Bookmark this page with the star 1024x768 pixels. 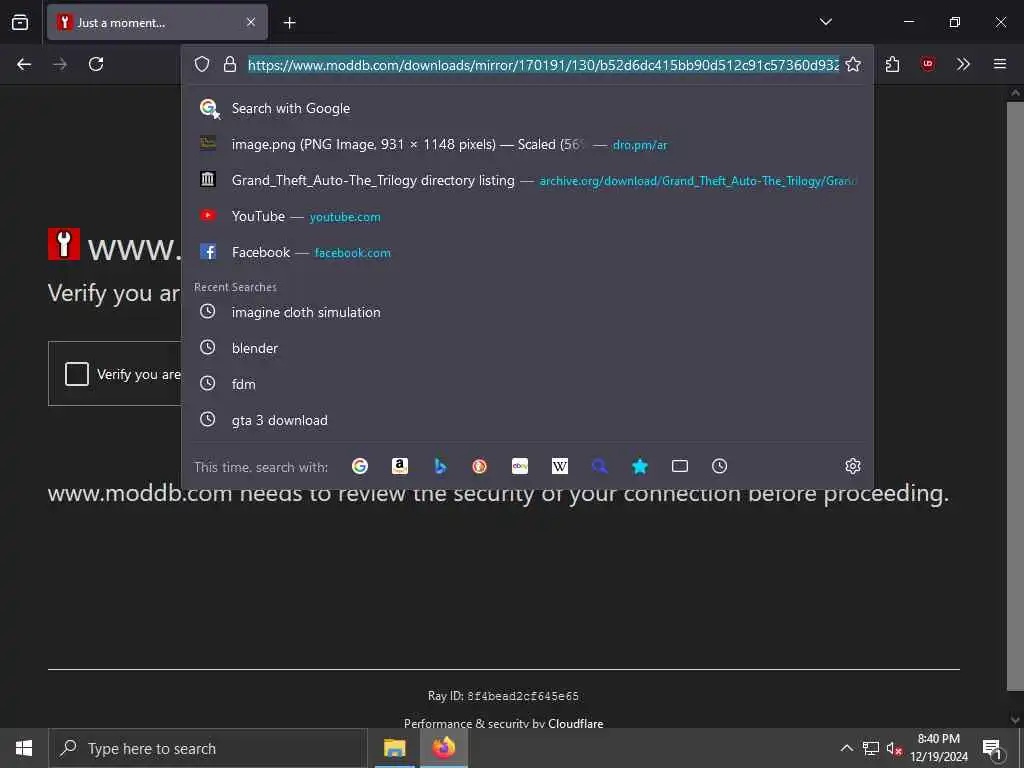click(853, 64)
